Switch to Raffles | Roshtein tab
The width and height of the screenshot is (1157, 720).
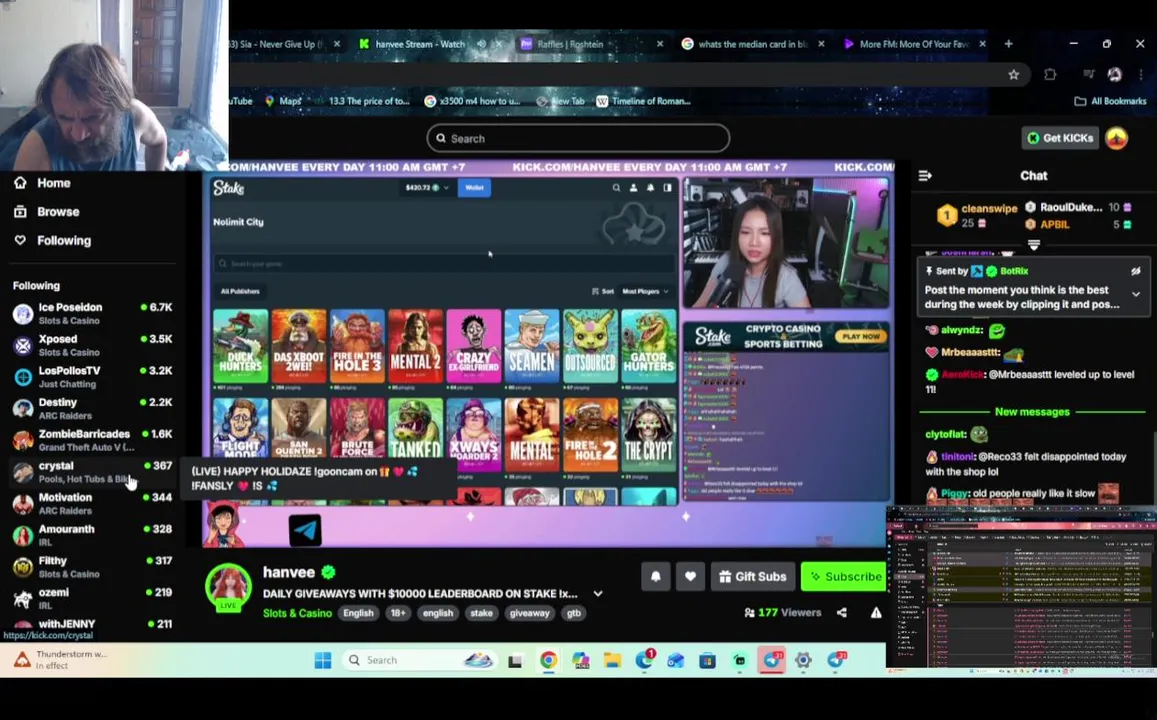point(571,44)
